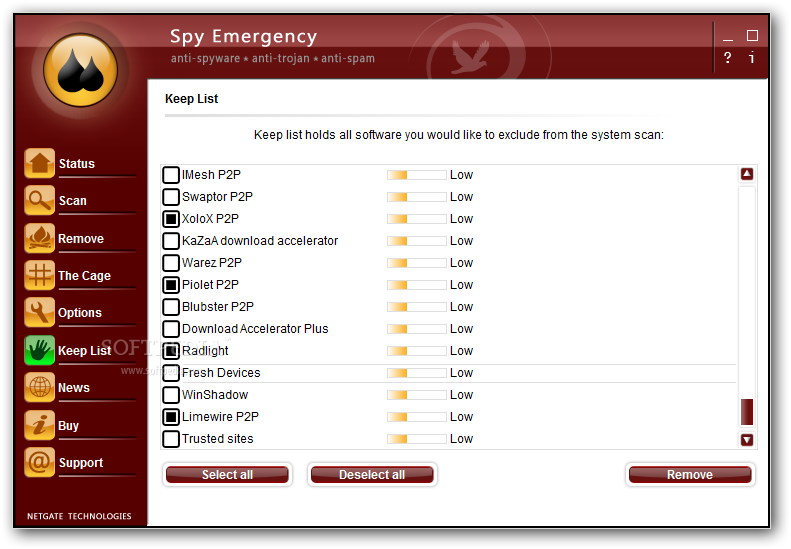Click the Remove button below the list
Image resolution: width=791 pixels, height=549 pixels.
pyautogui.click(x=690, y=475)
